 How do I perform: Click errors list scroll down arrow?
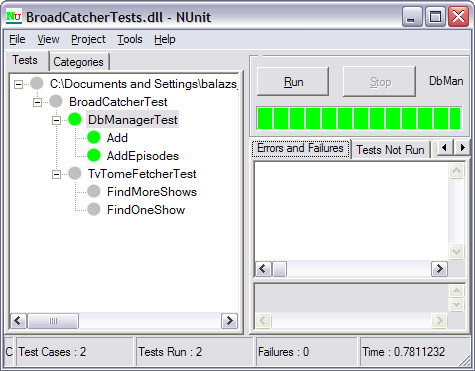pyautogui.click(x=456, y=251)
